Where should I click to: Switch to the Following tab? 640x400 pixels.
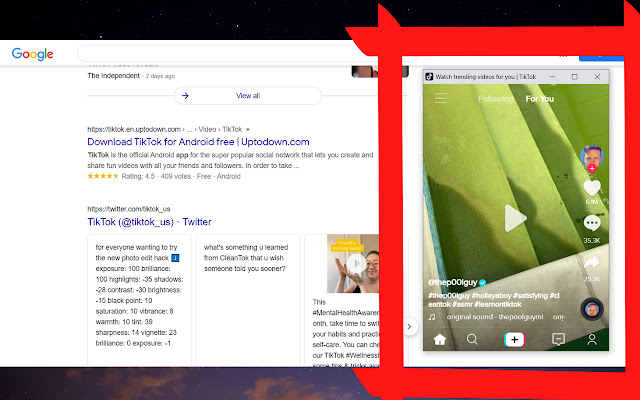point(496,99)
